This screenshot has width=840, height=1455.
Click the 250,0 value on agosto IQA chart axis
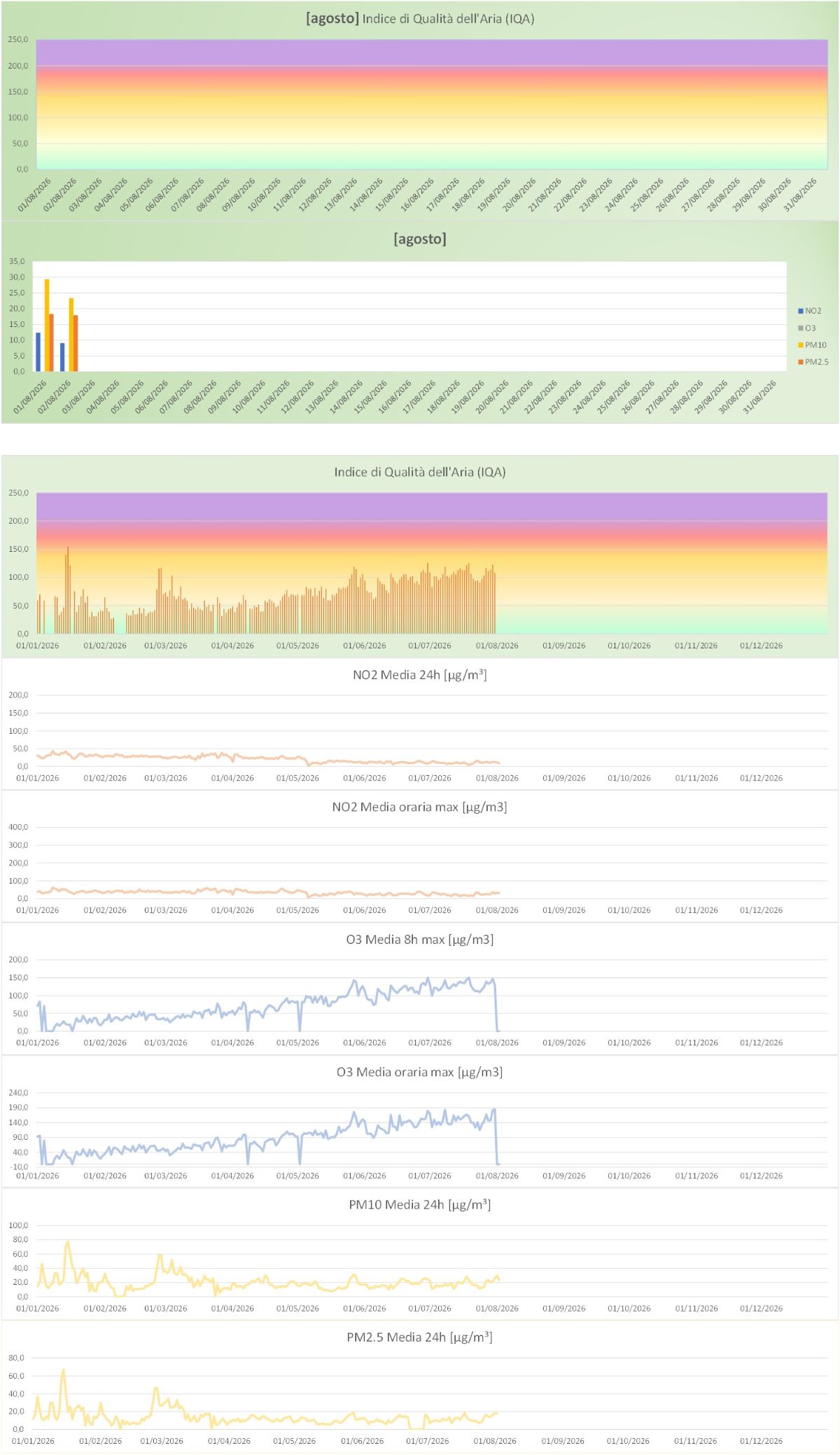(x=18, y=40)
